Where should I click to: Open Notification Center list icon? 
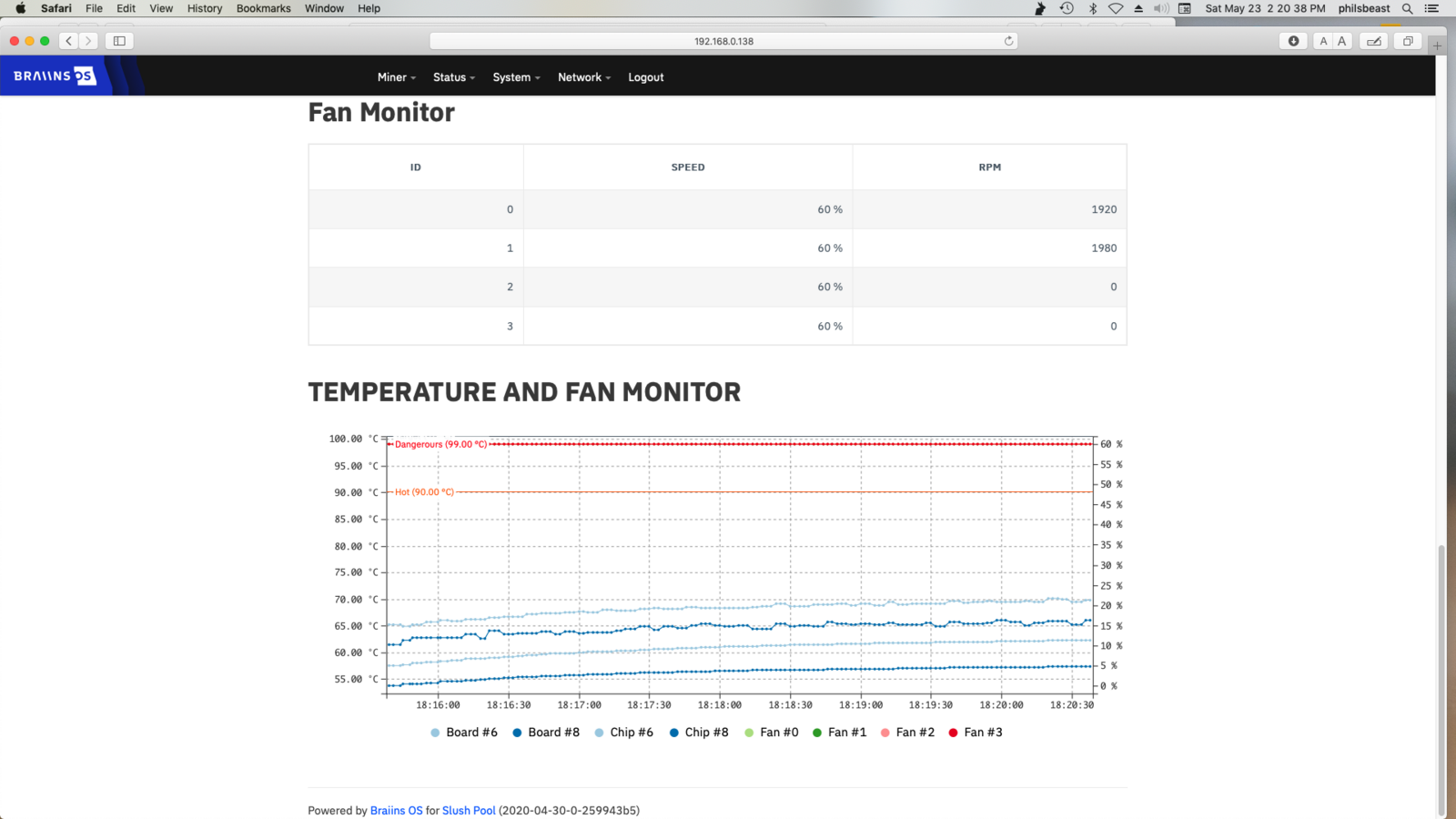(1431, 8)
